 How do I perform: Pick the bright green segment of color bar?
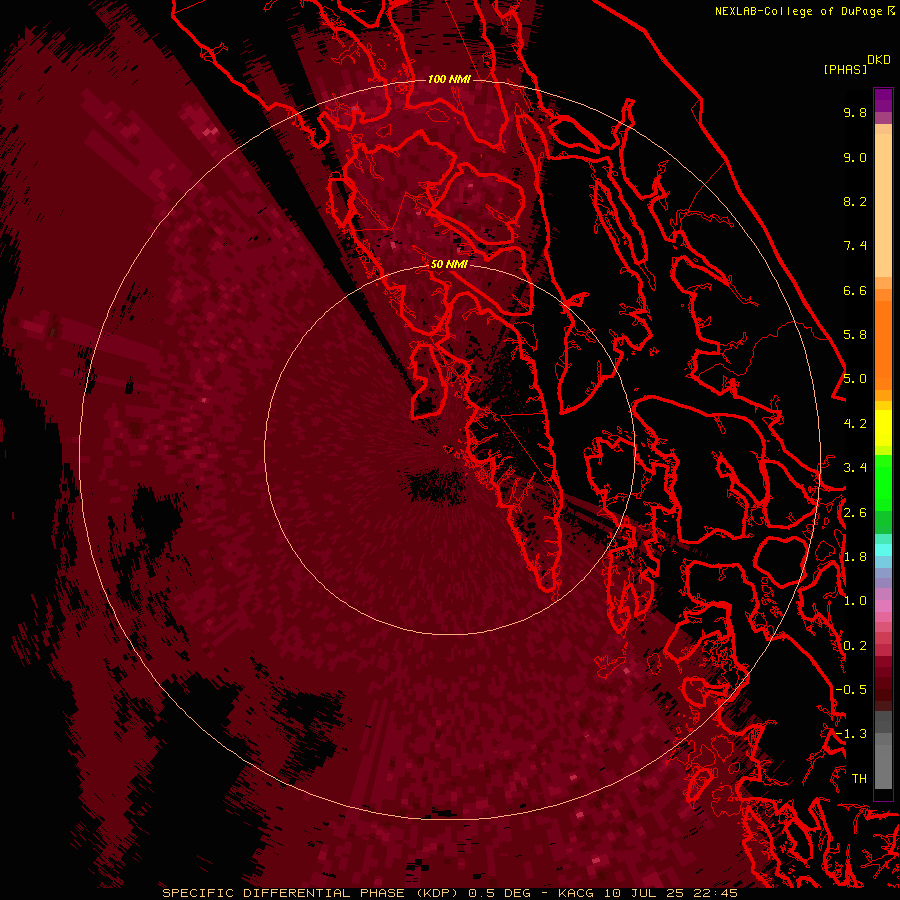coord(883,483)
